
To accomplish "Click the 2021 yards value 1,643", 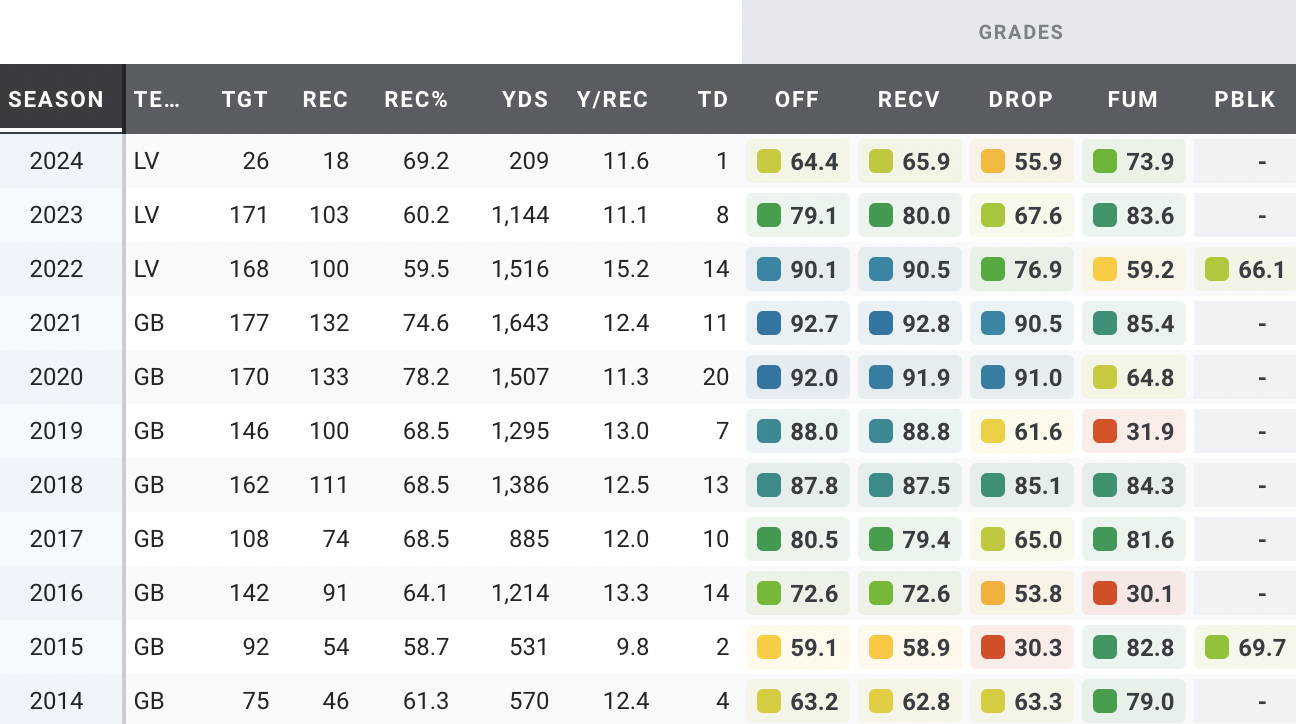I will tap(520, 323).
